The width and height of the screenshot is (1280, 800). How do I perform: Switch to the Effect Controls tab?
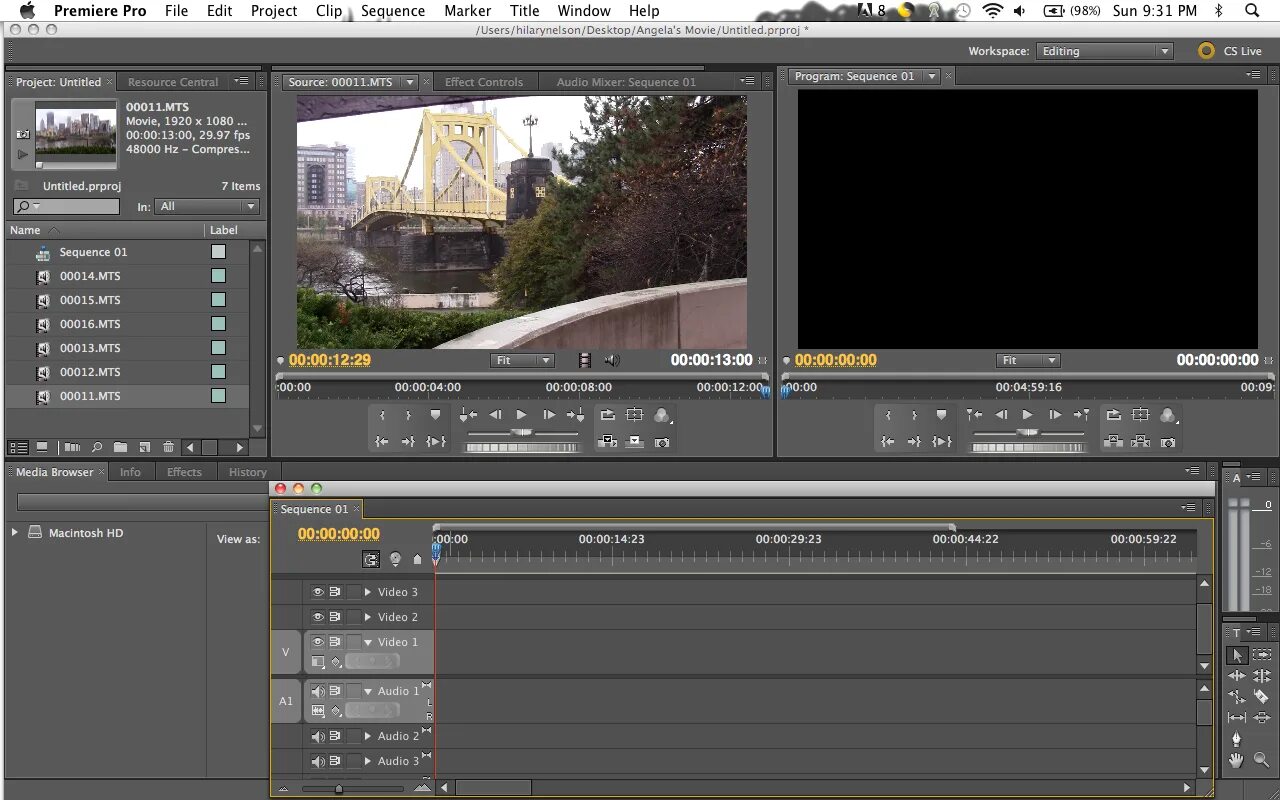coord(484,82)
